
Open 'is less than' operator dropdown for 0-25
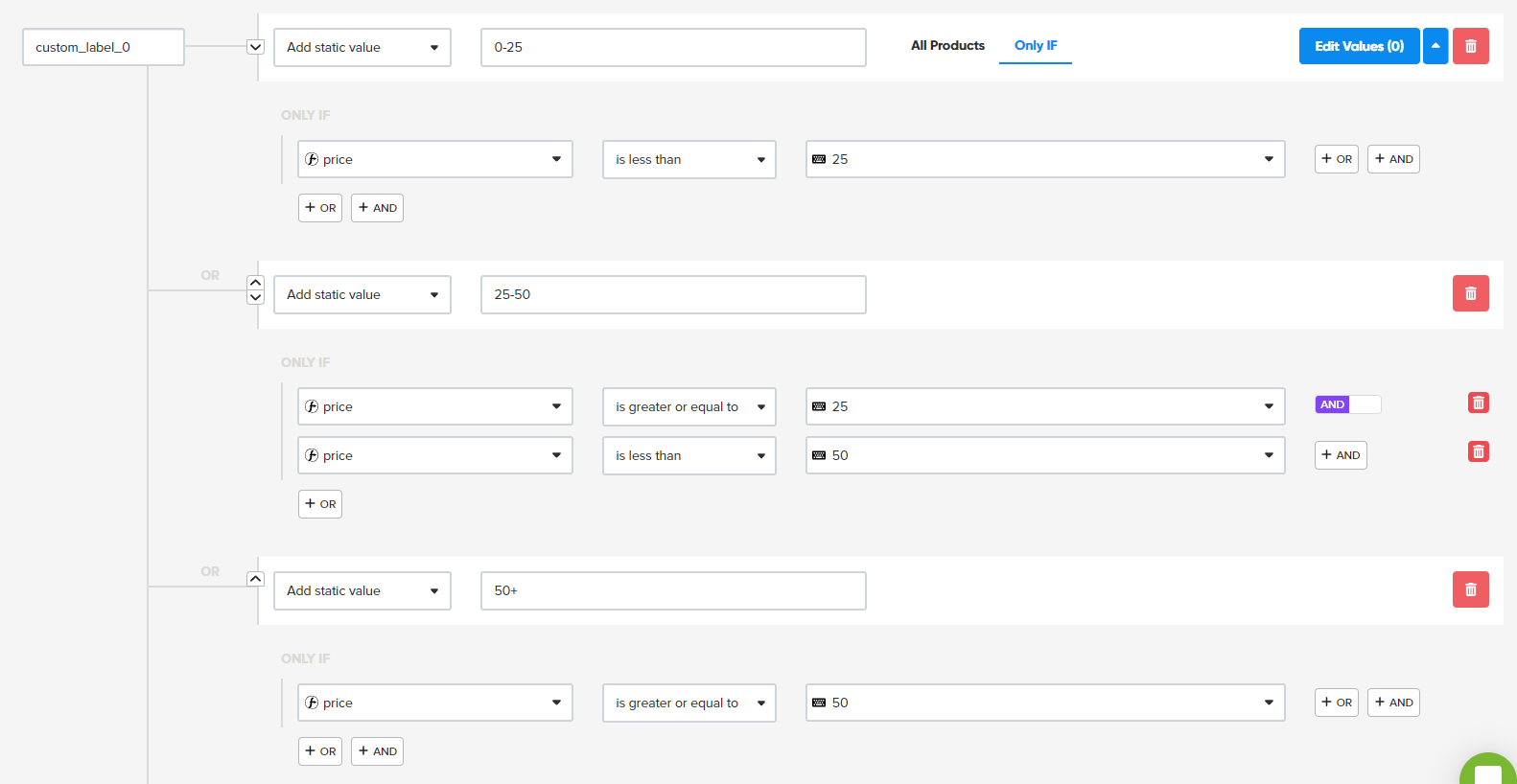tap(688, 159)
